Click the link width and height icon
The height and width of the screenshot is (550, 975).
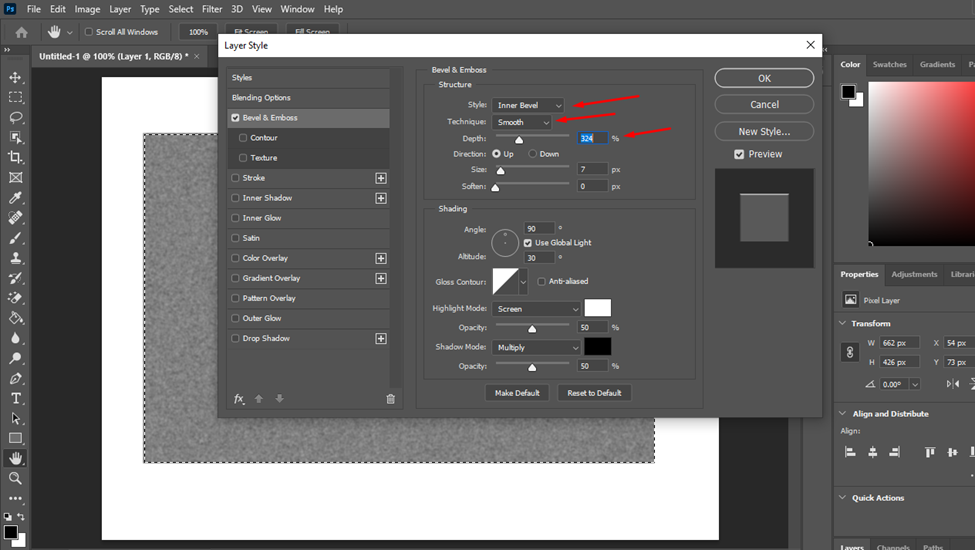[850, 352]
